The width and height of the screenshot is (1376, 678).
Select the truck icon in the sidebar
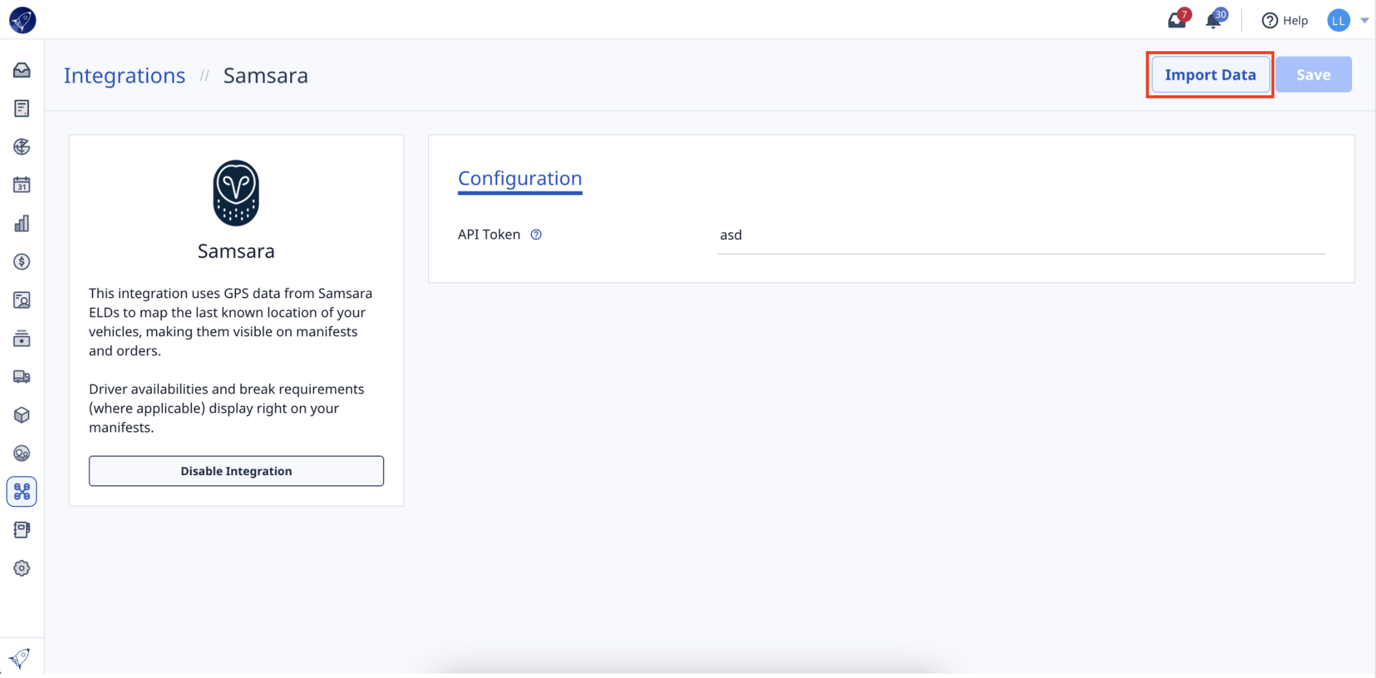[x=21, y=376]
